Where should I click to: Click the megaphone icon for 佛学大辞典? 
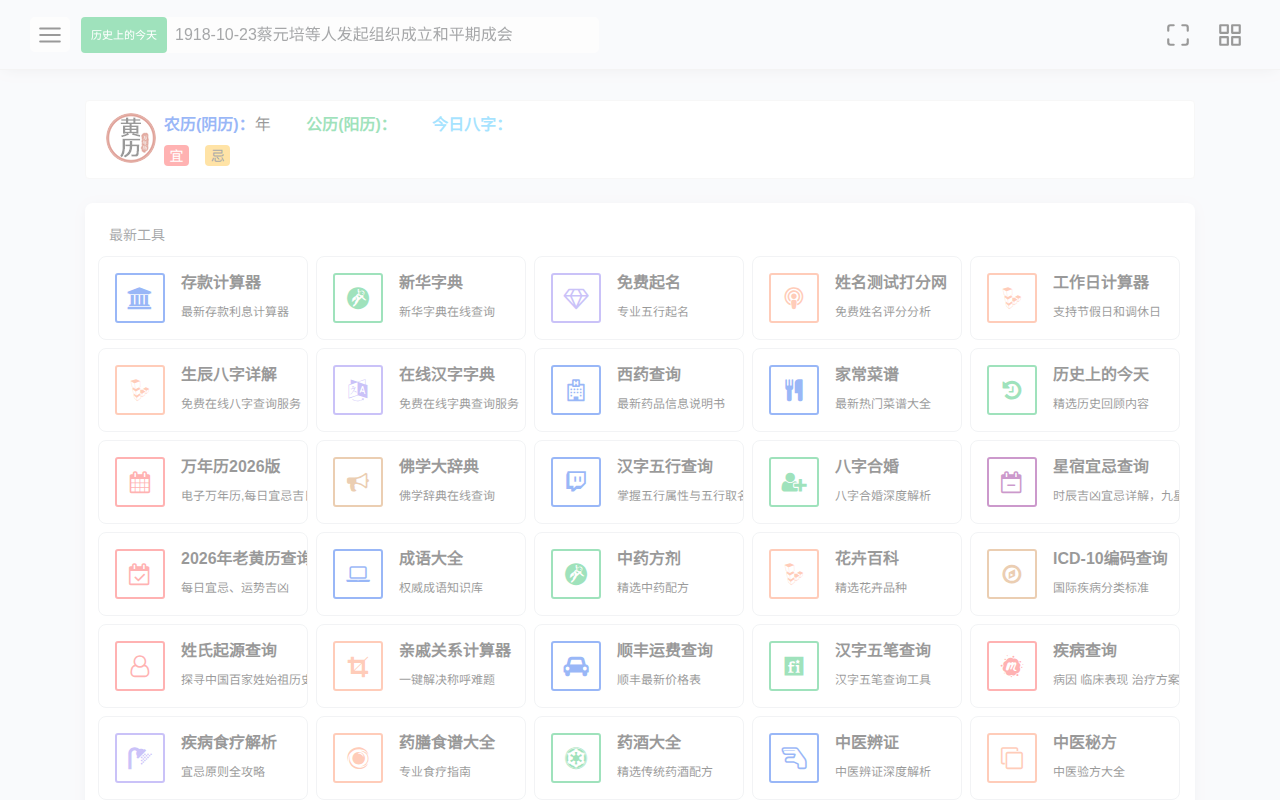pyautogui.click(x=358, y=482)
